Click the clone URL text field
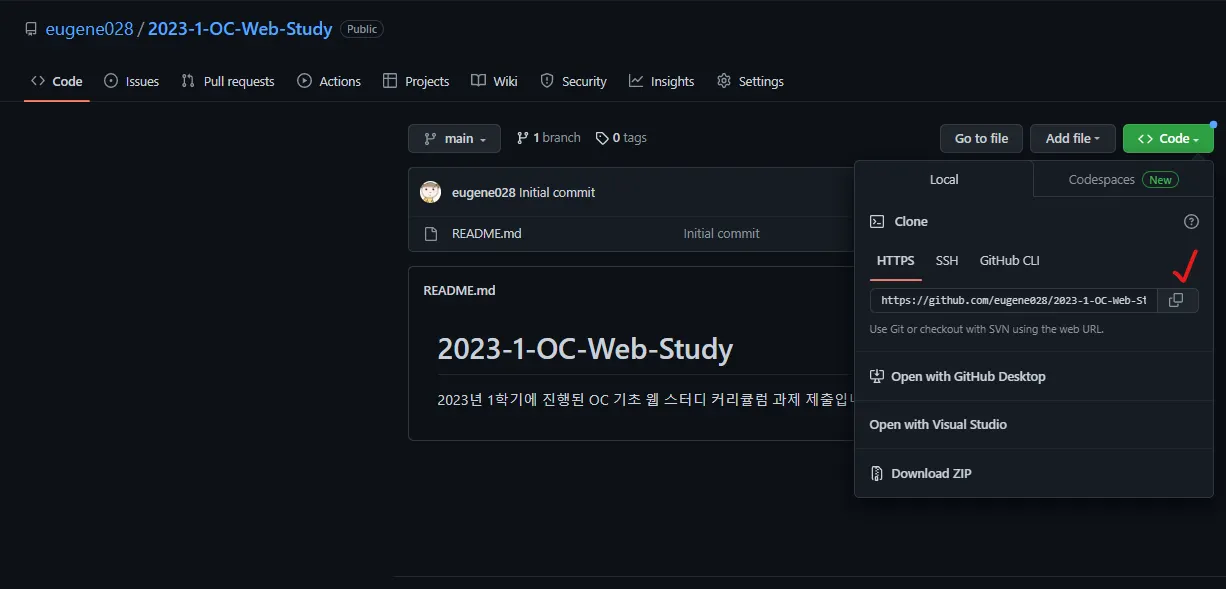 pyautogui.click(x=1014, y=300)
